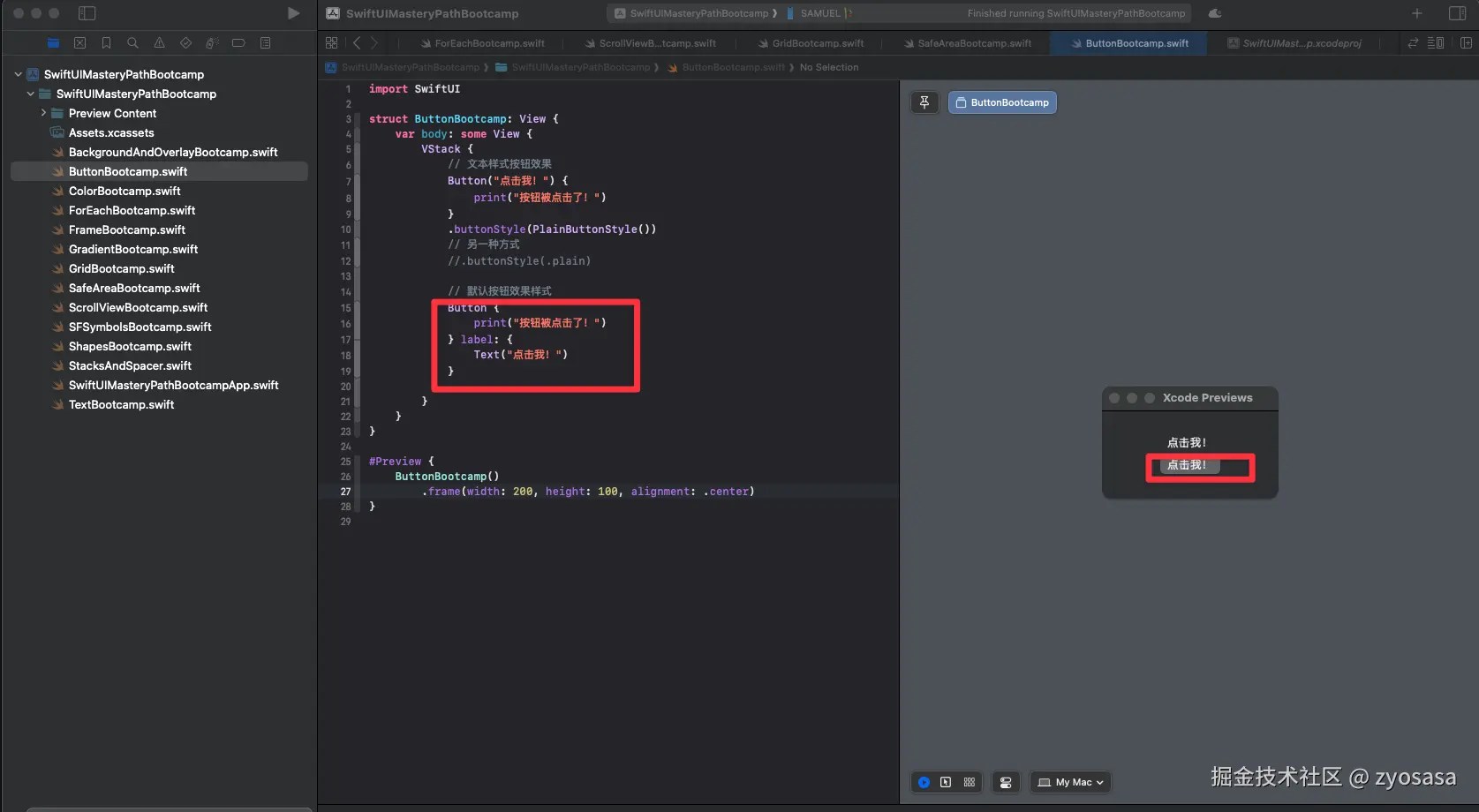The image size is (1479, 812).
Task: Open GridBootcamp.swift in the navigator
Action: [x=122, y=268]
